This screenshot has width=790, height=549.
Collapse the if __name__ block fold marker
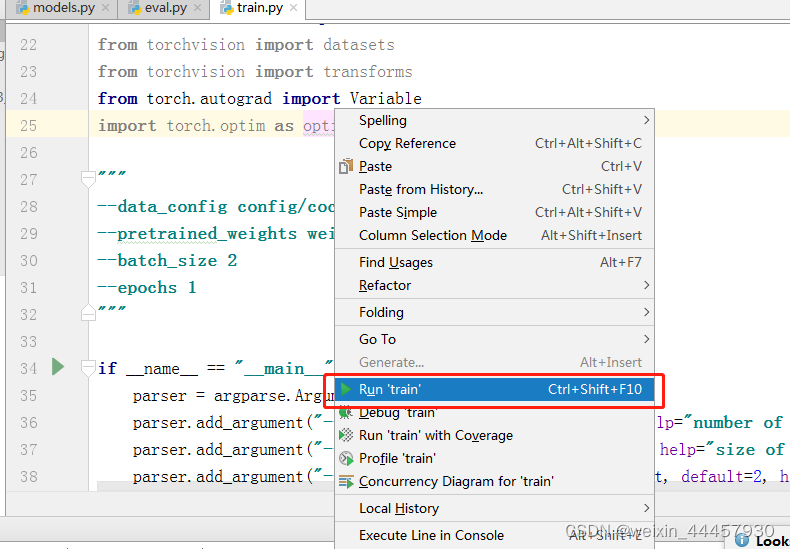click(88, 368)
